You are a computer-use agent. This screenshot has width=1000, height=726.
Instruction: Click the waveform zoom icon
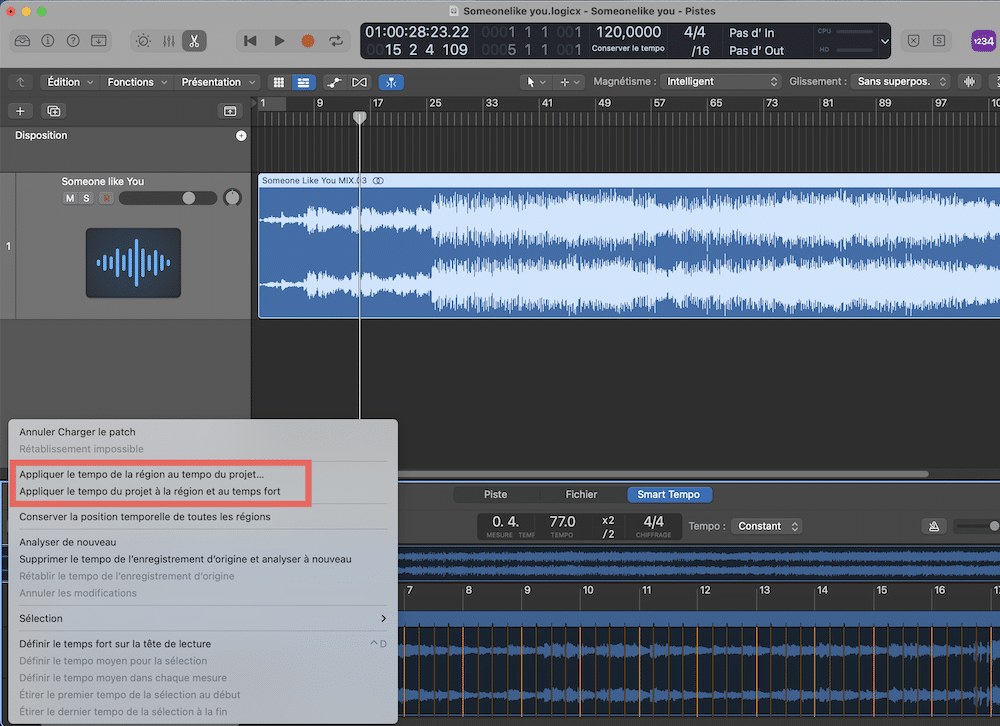969,82
